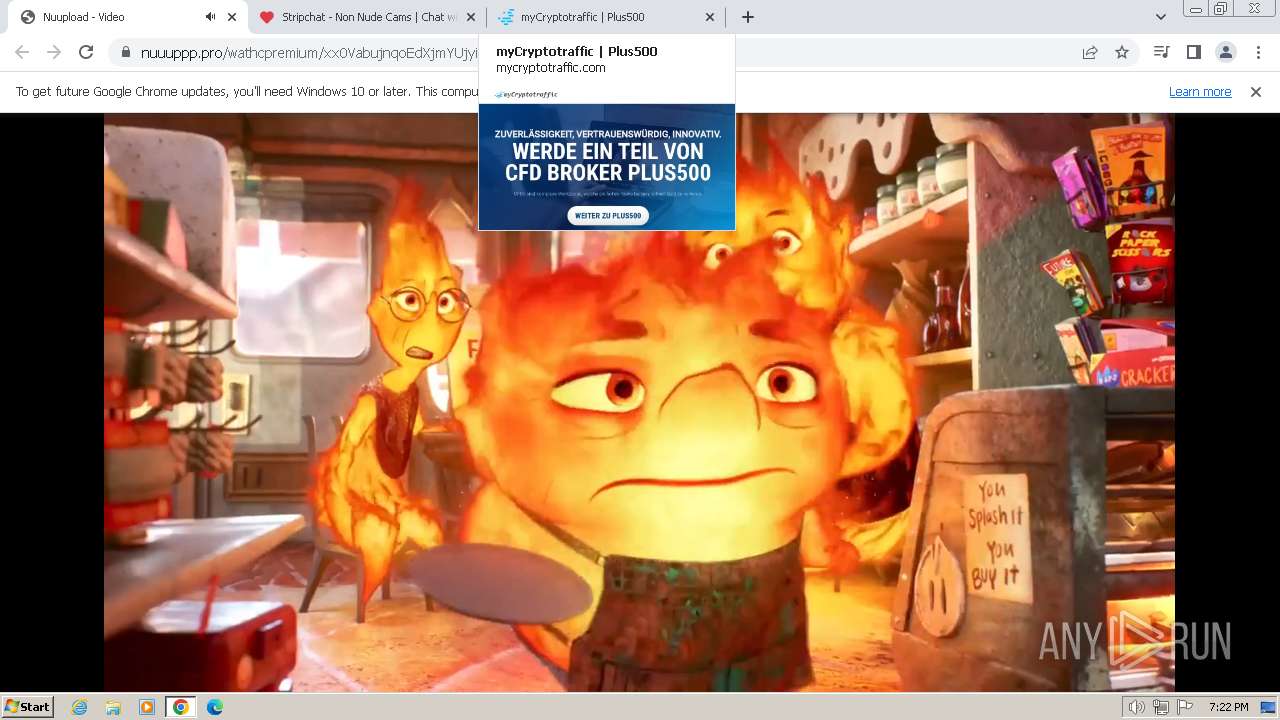Click the Learn more link
The height and width of the screenshot is (720, 1280).
(1200, 92)
